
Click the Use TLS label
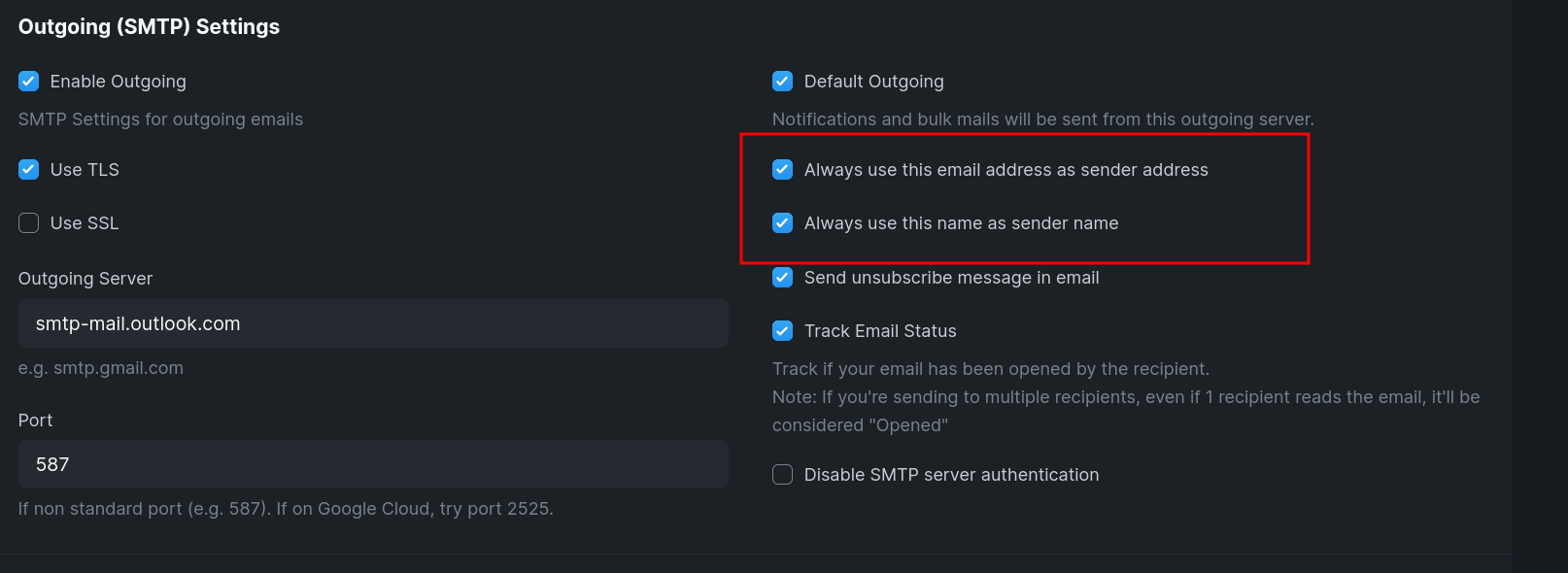85,170
